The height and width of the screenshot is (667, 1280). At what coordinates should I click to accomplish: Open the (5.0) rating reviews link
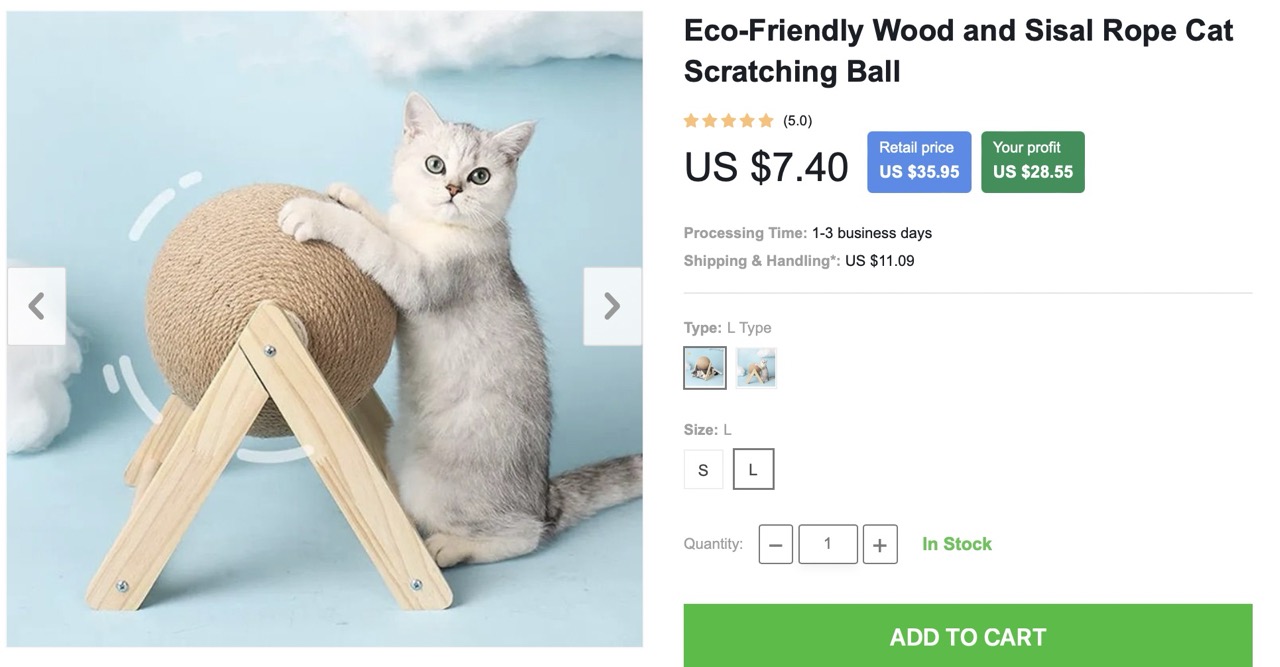pyautogui.click(x=797, y=121)
